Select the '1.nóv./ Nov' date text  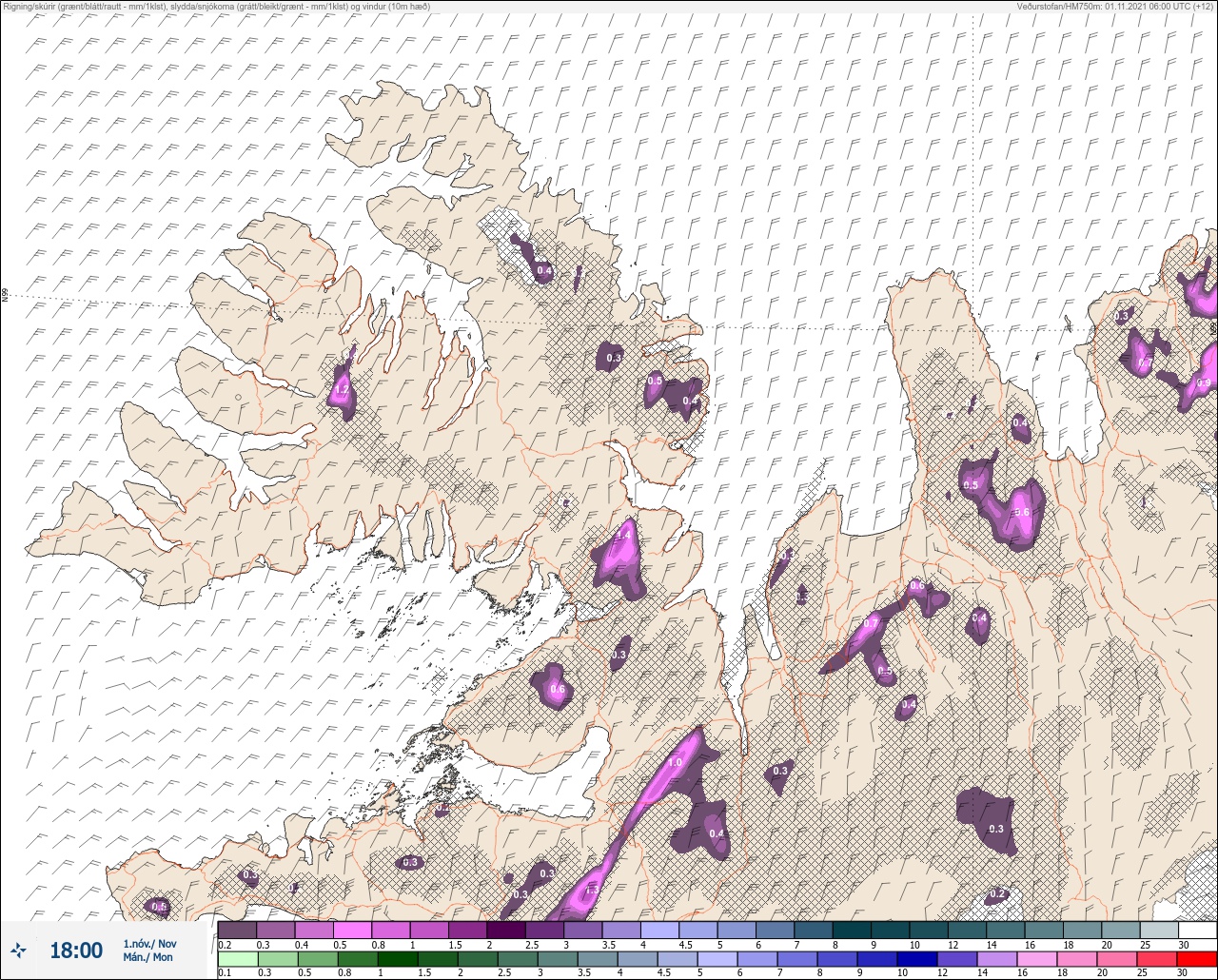point(149,943)
